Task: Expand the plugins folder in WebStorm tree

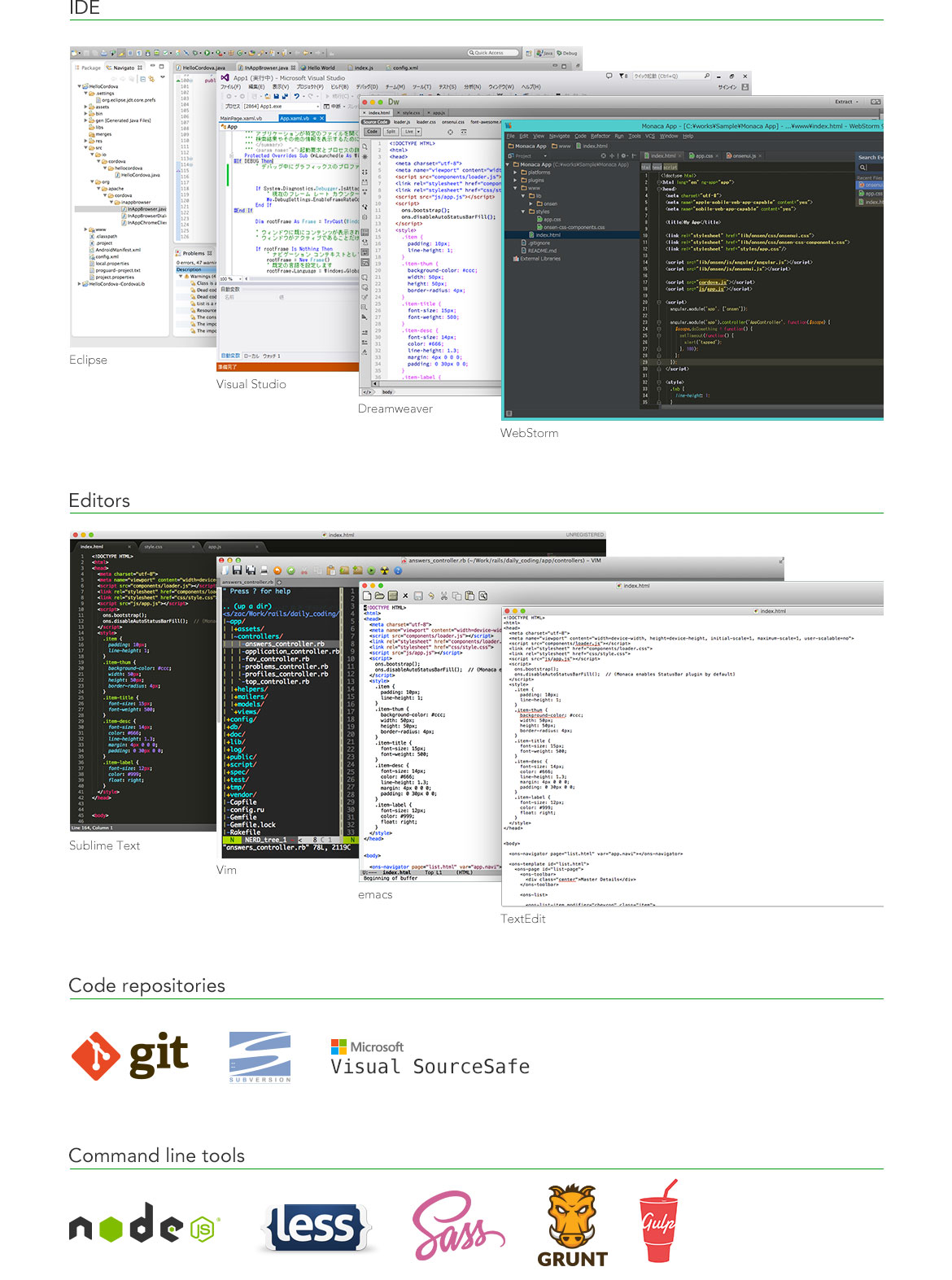Action: 515,180
